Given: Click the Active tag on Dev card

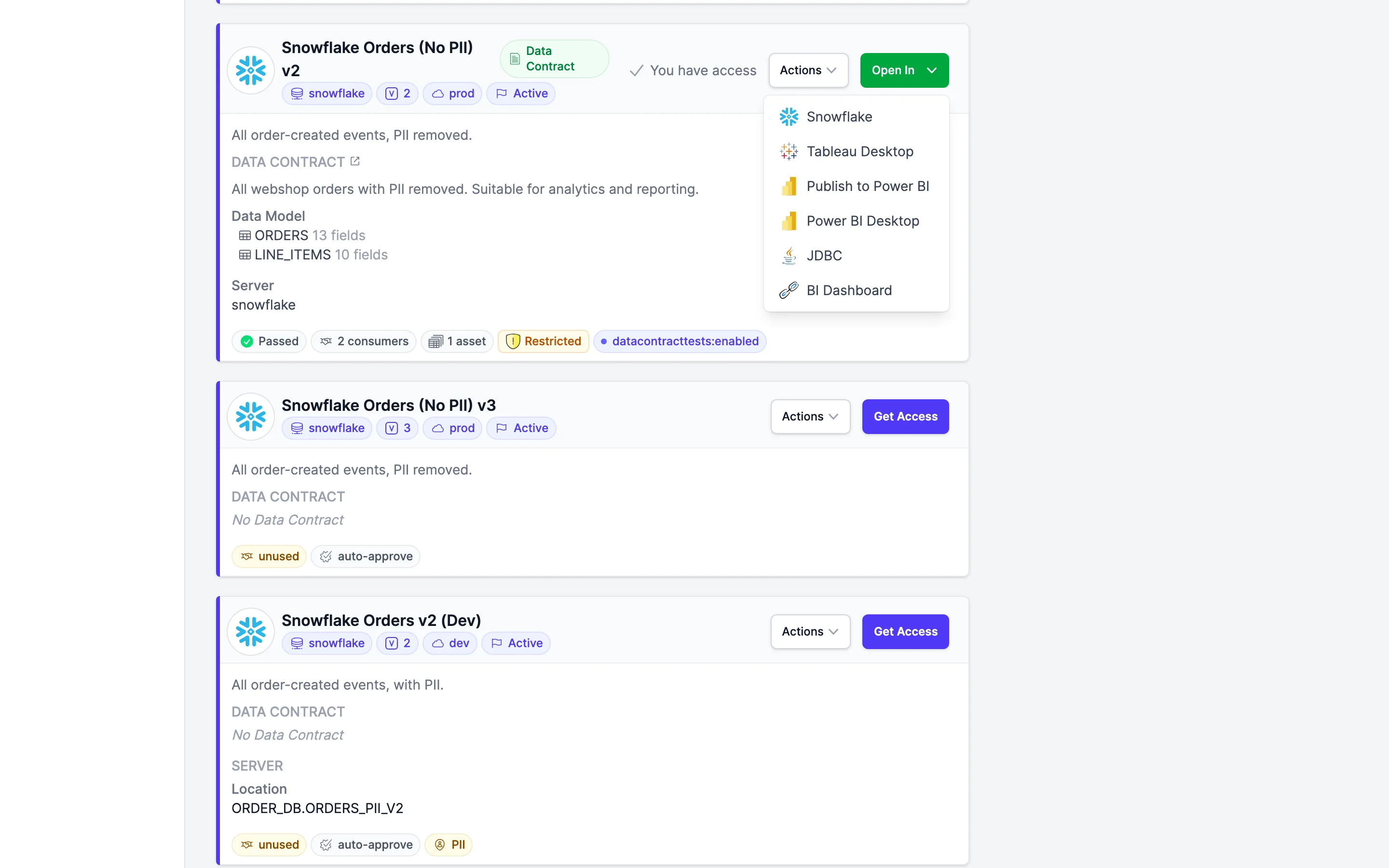Looking at the screenshot, I should pos(516,643).
